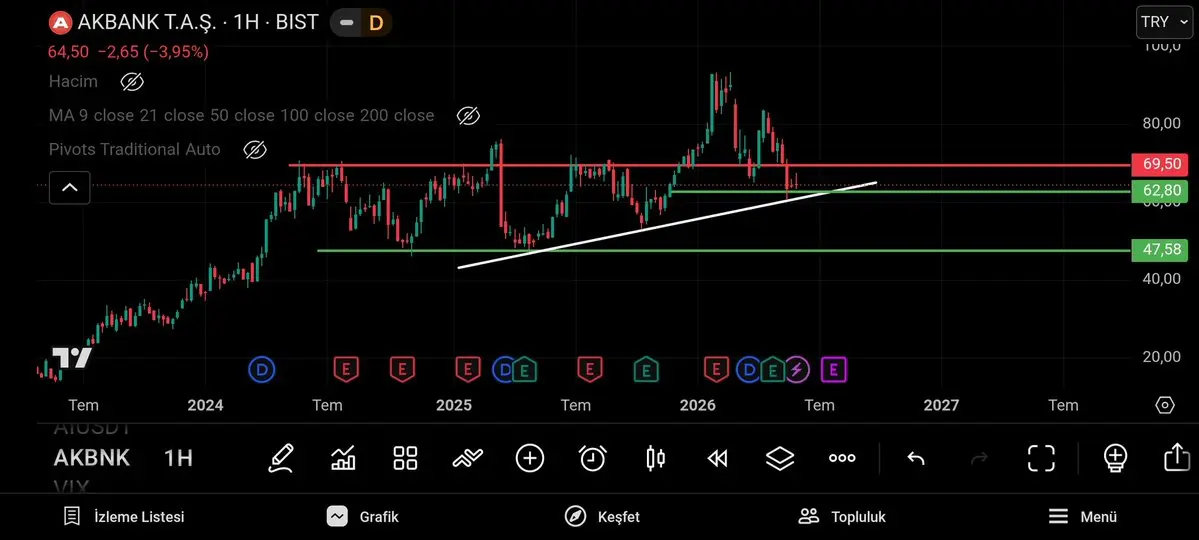
Task: Open chart settings gear on the time axis
Action: 1165,405
